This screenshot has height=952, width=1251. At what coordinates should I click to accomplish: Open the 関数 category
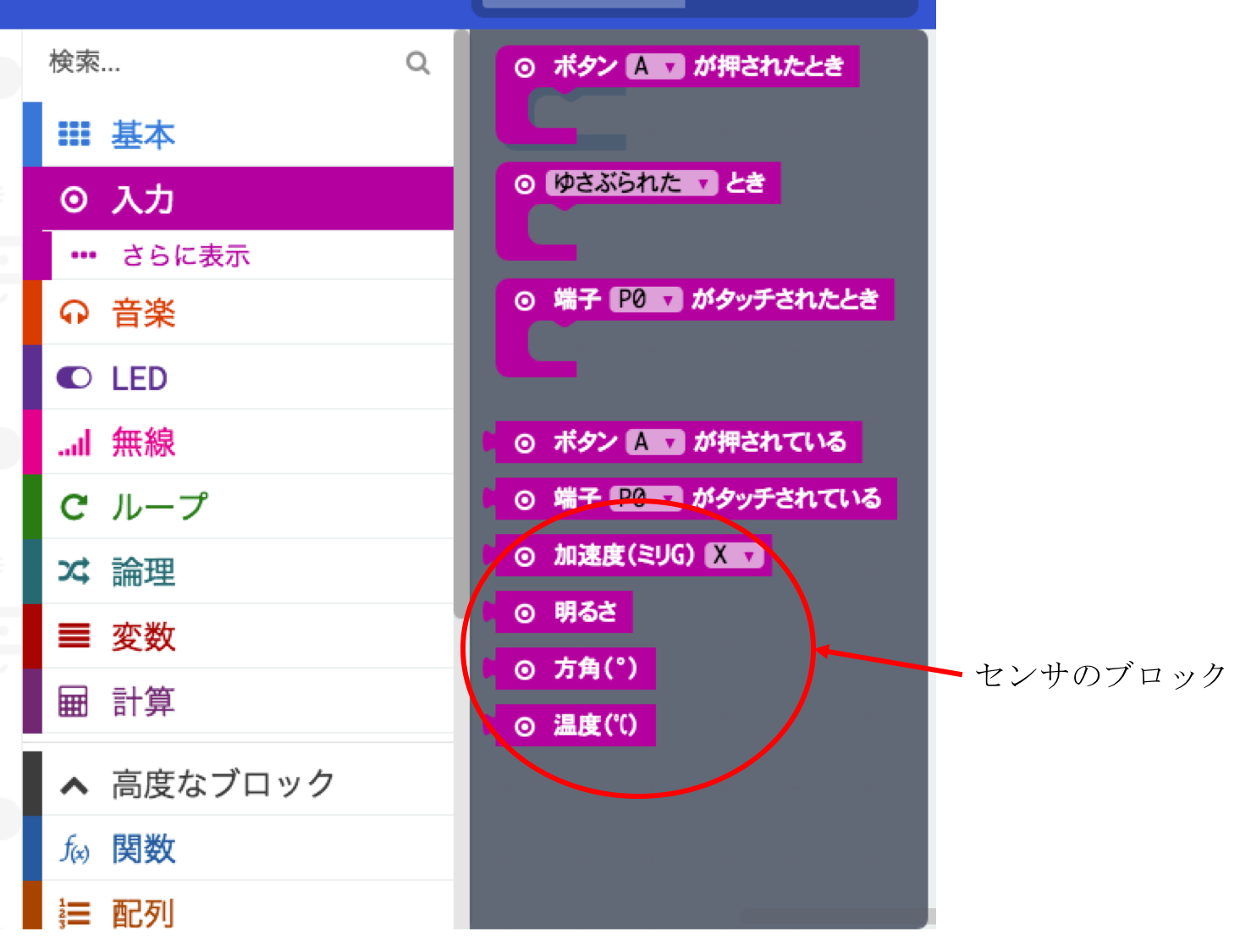pos(238,848)
